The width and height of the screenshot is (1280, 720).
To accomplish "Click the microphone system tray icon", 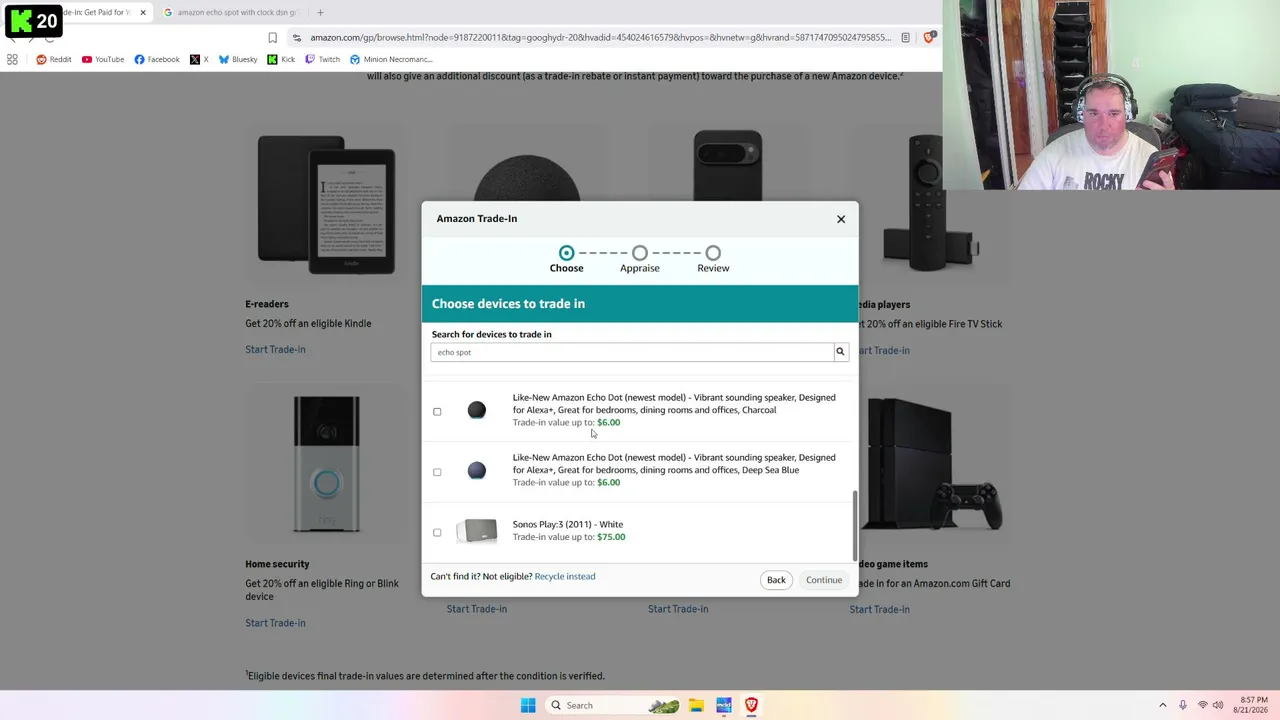I will [1182, 705].
